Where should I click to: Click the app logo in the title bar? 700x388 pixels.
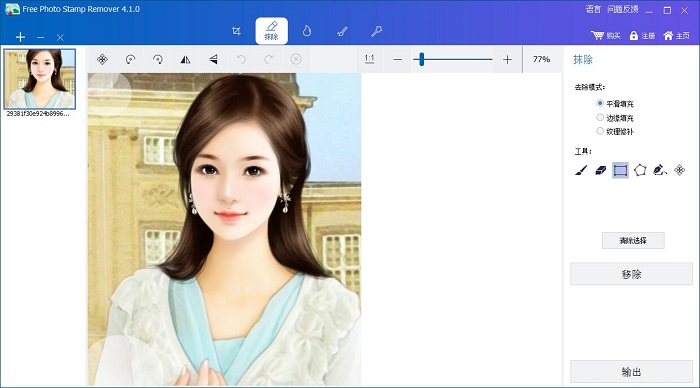(12, 9)
